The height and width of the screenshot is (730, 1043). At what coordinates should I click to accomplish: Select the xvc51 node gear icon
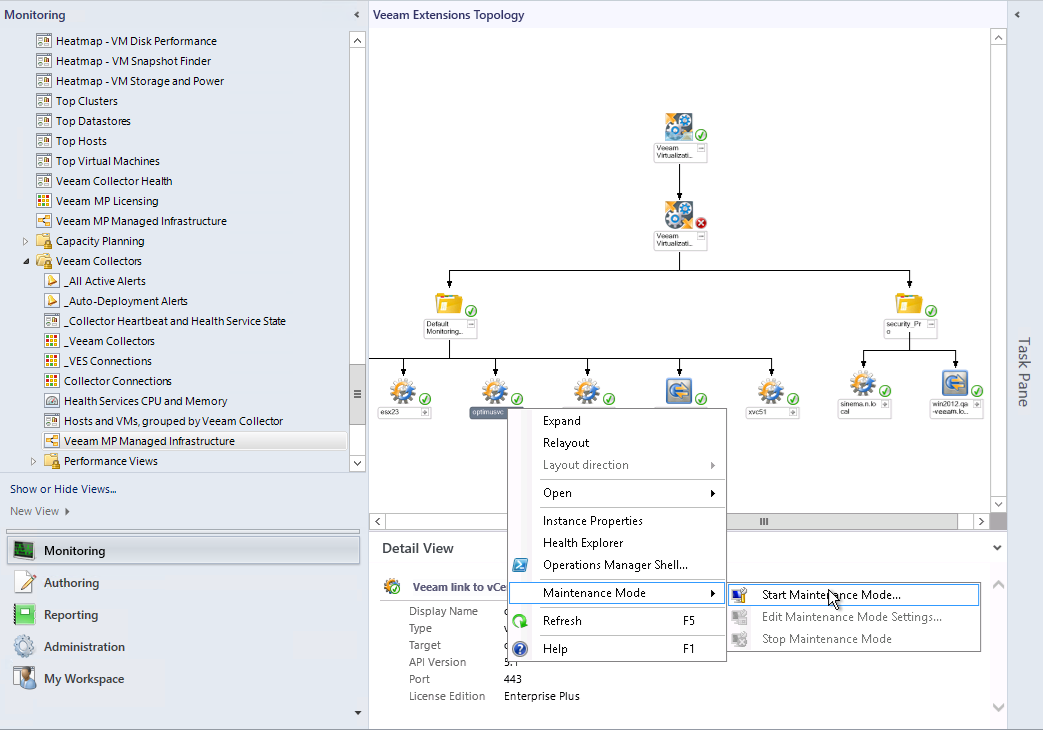(771, 391)
